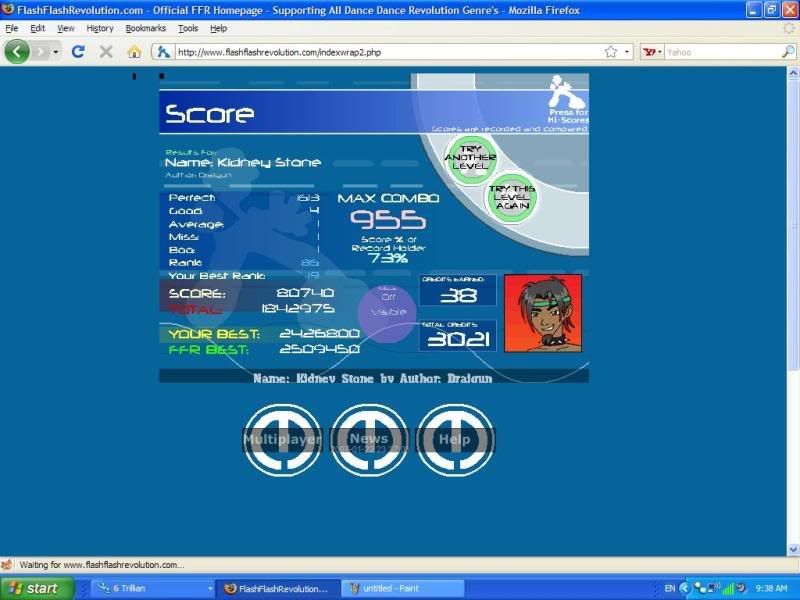Expand the URL bar history dropdown
The height and width of the screenshot is (600, 800).
coord(628,51)
